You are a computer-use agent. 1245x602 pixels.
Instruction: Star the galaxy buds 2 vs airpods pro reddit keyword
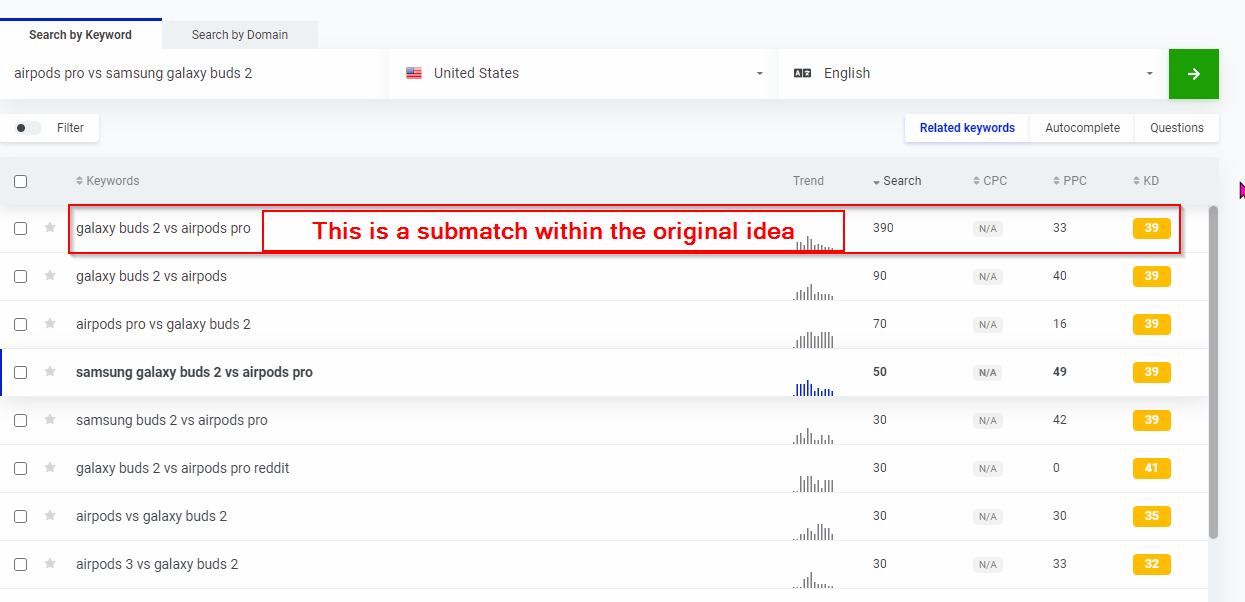pyautogui.click(x=50, y=467)
